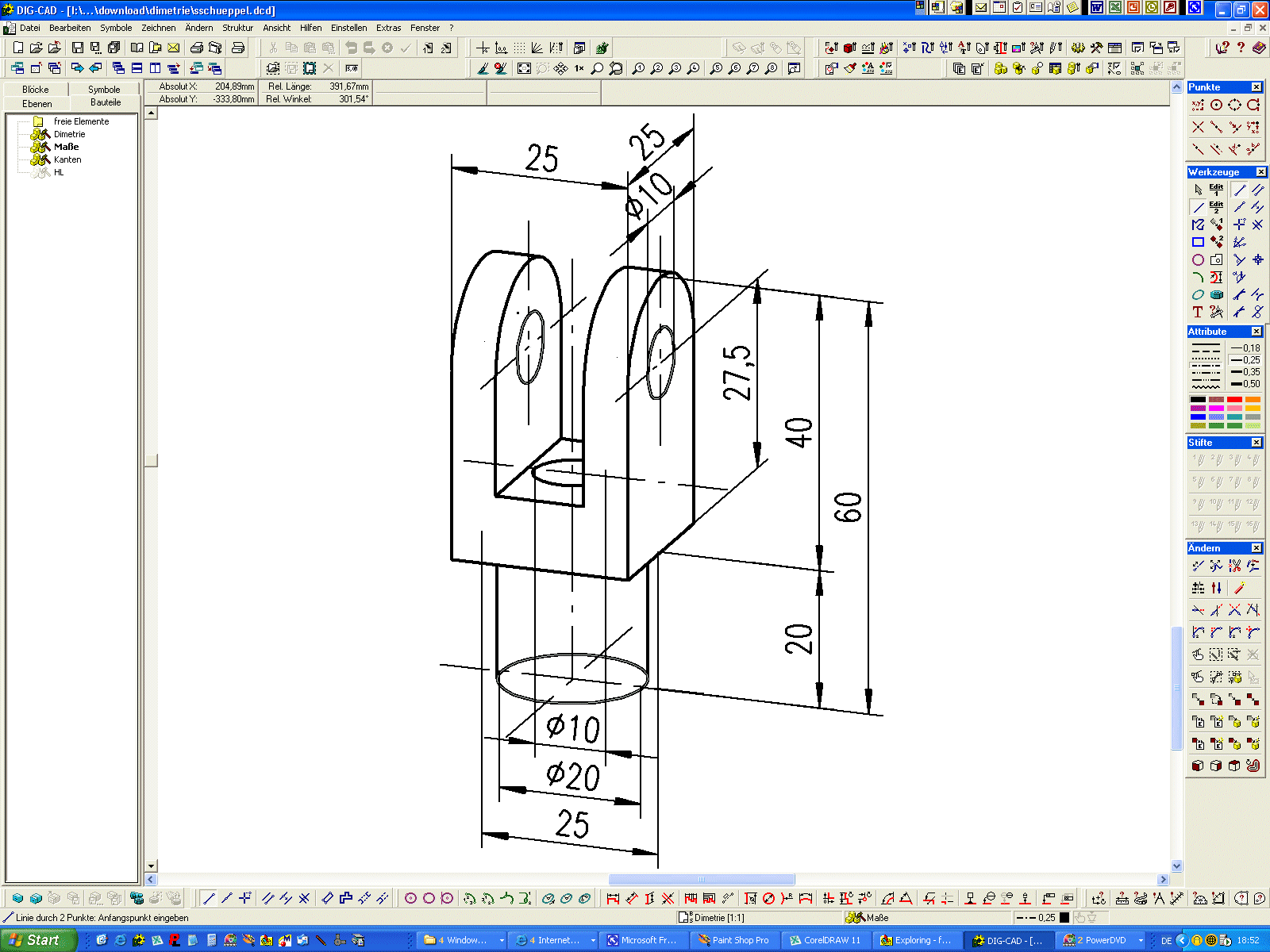The width and height of the screenshot is (1270, 952).
Task: Pick the black color swatch
Action: [1198, 399]
